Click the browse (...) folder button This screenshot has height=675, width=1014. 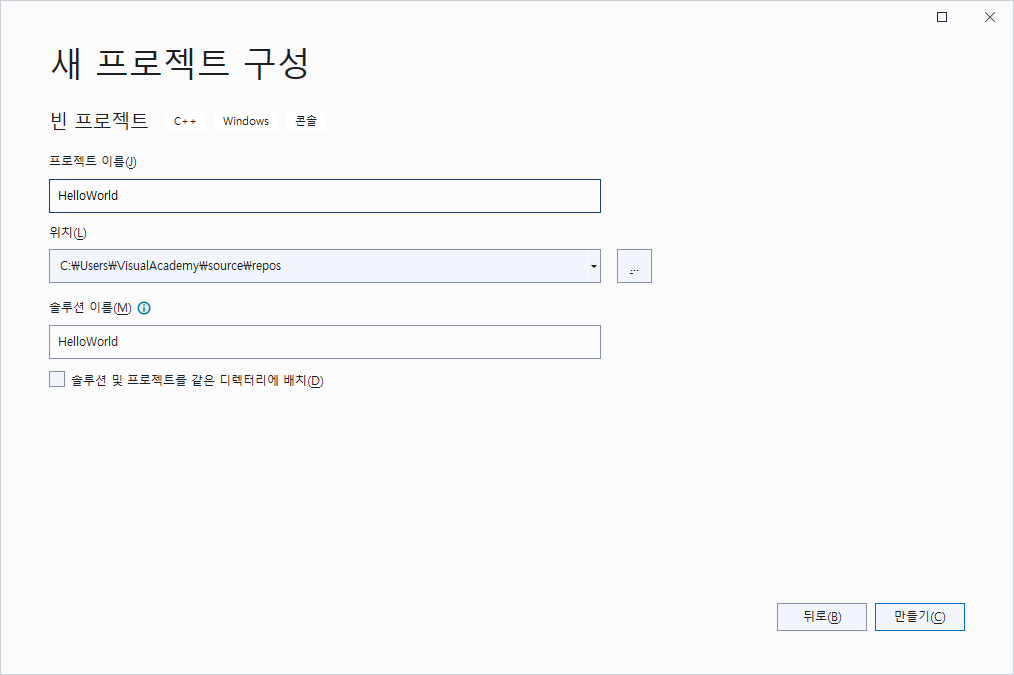point(634,265)
